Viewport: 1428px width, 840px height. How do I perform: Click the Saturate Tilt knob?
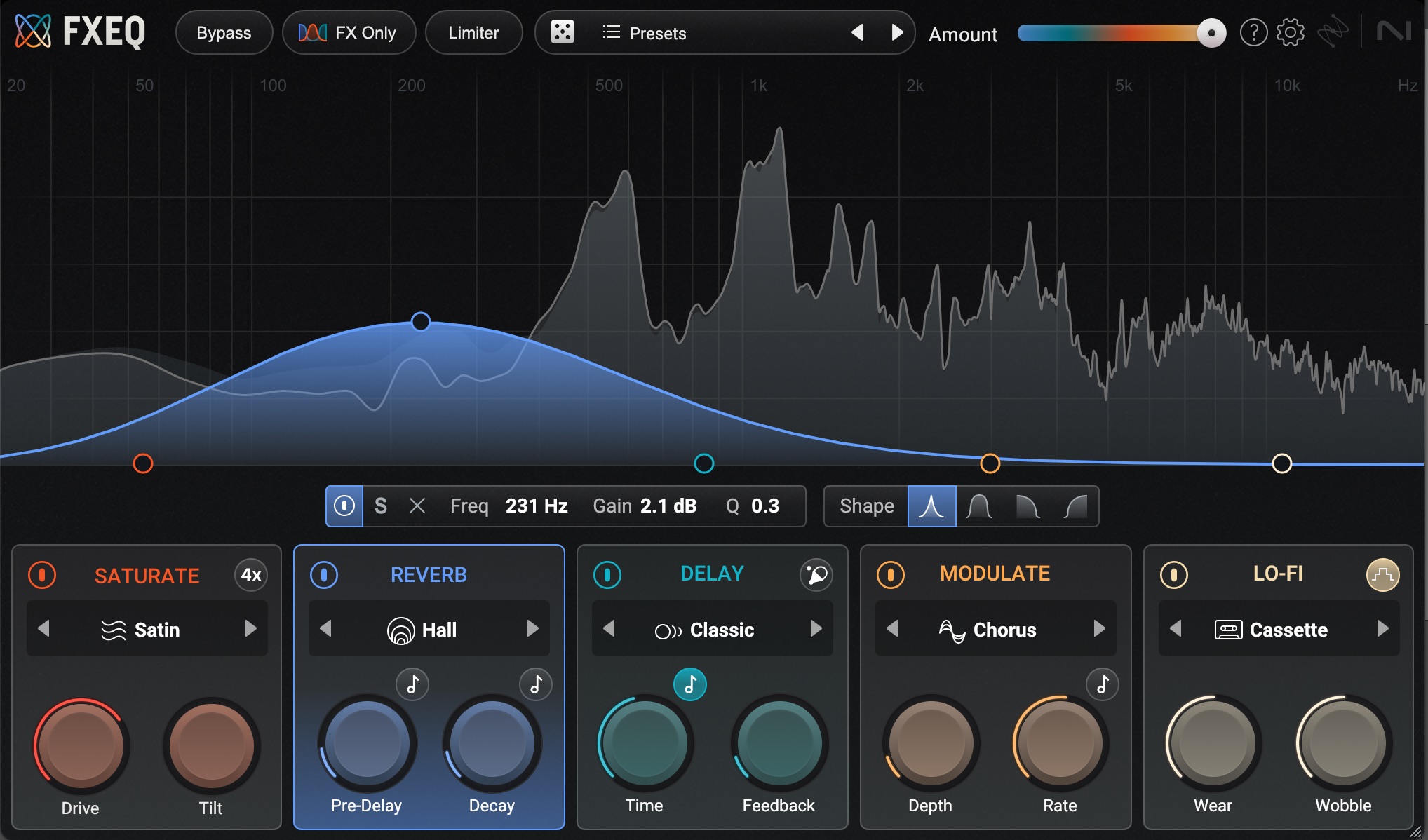pyautogui.click(x=211, y=746)
